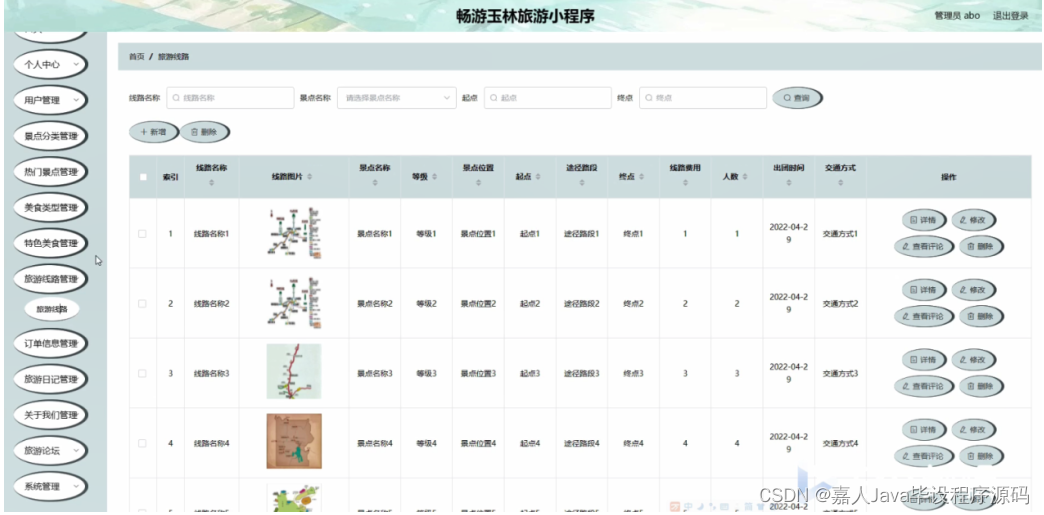Image resolution: width=1044 pixels, height=515 pixels.
Task: Open 详情 for row 线路名称3
Action: [923, 360]
